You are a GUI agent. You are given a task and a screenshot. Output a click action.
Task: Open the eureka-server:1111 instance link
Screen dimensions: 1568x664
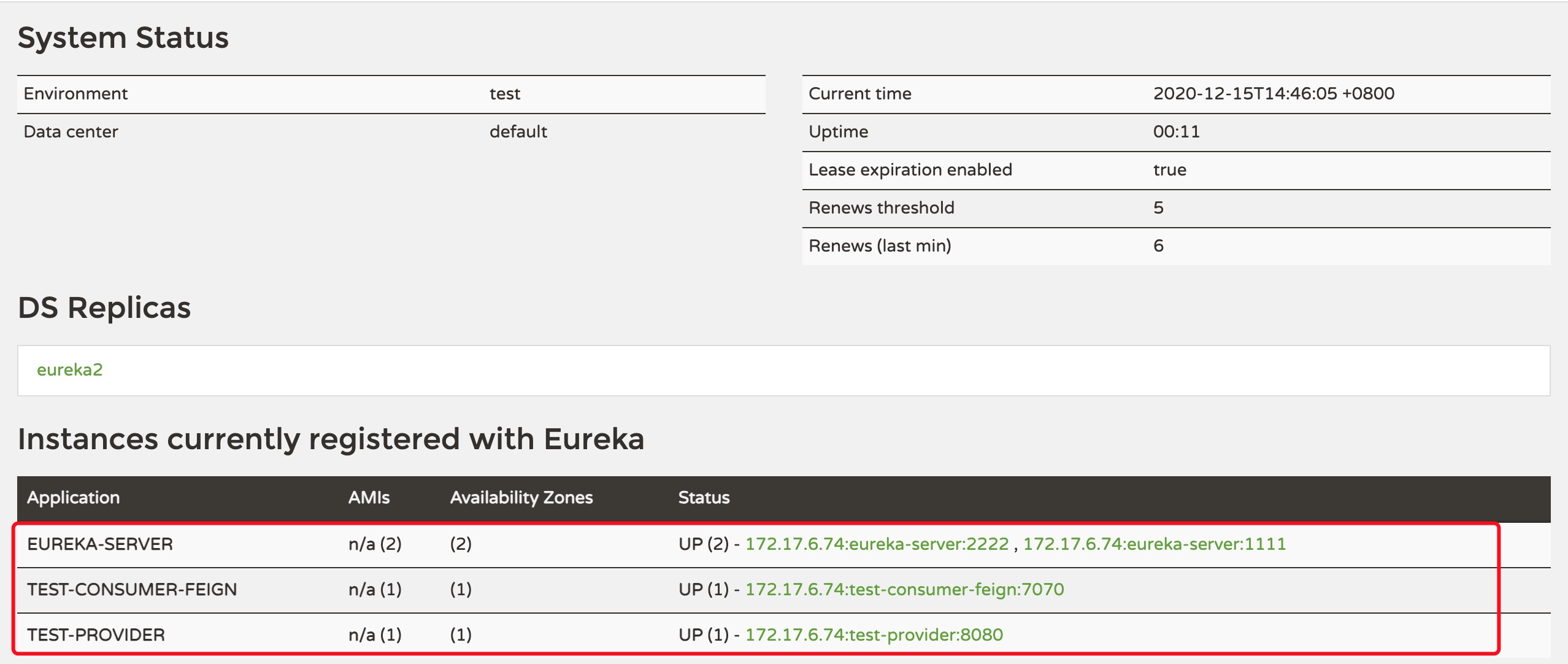(x=1154, y=544)
